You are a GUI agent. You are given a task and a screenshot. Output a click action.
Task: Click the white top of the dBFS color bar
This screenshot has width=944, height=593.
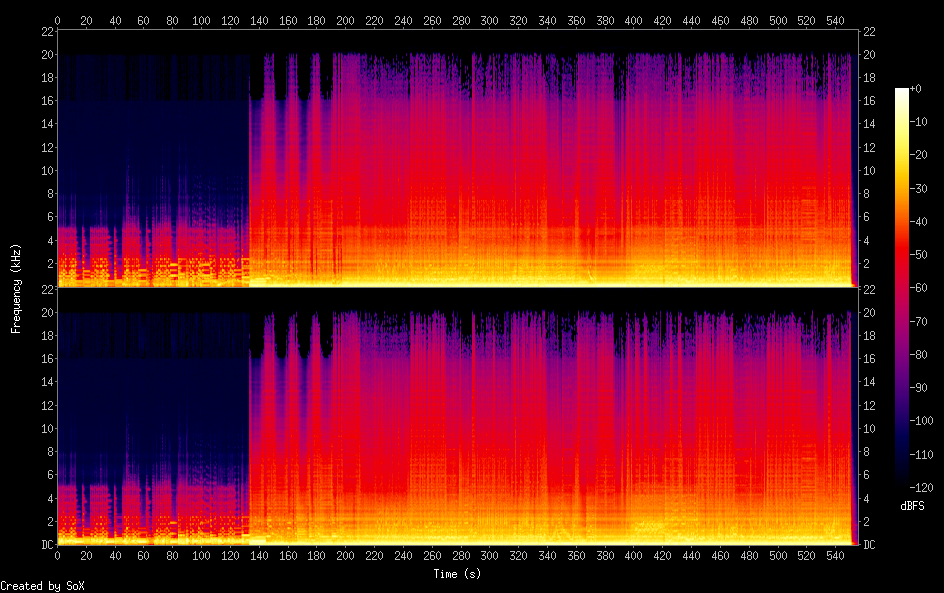coord(902,92)
